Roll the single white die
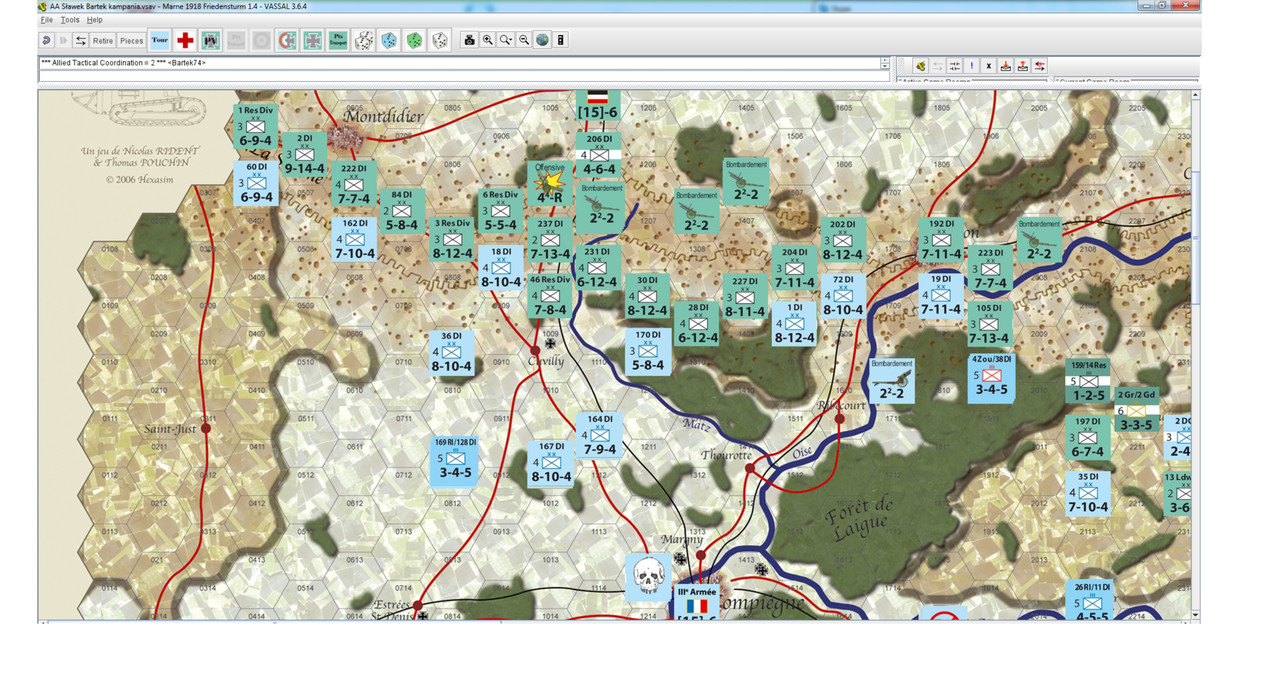This screenshot has width=1280, height=693. 440,40
